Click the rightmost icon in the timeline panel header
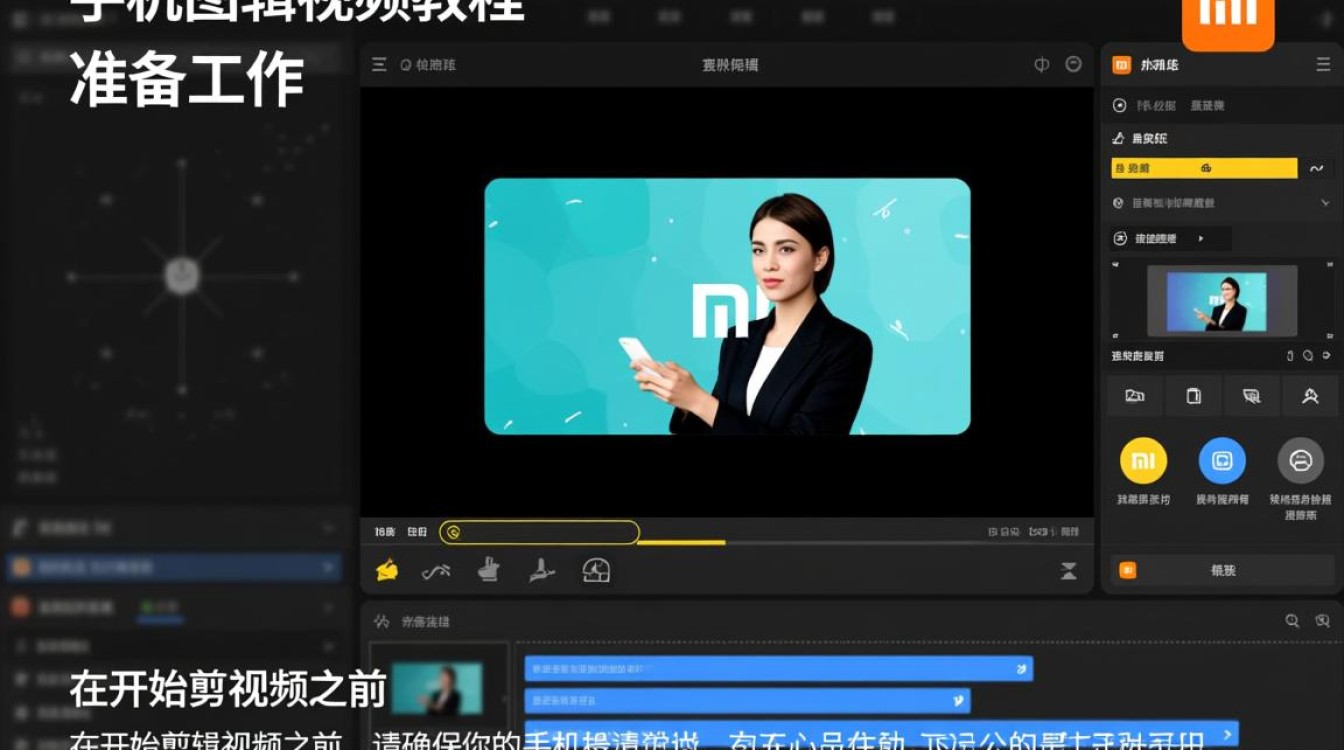Image resolution: width=1344 pixels, height=750 pixels. pos(1323,621)
